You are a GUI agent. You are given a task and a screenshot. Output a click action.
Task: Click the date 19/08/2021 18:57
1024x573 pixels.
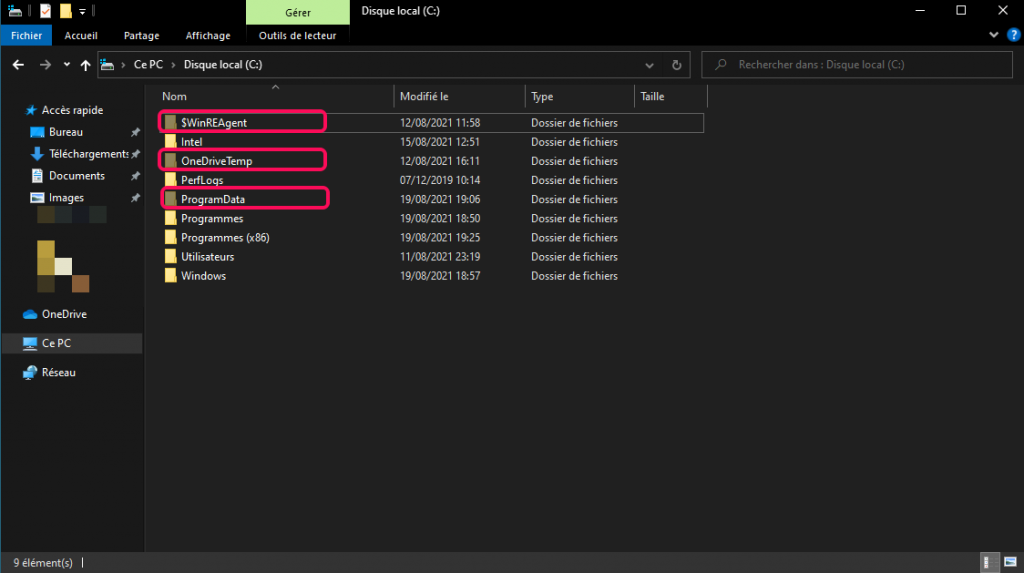click(x=440, y=276)
